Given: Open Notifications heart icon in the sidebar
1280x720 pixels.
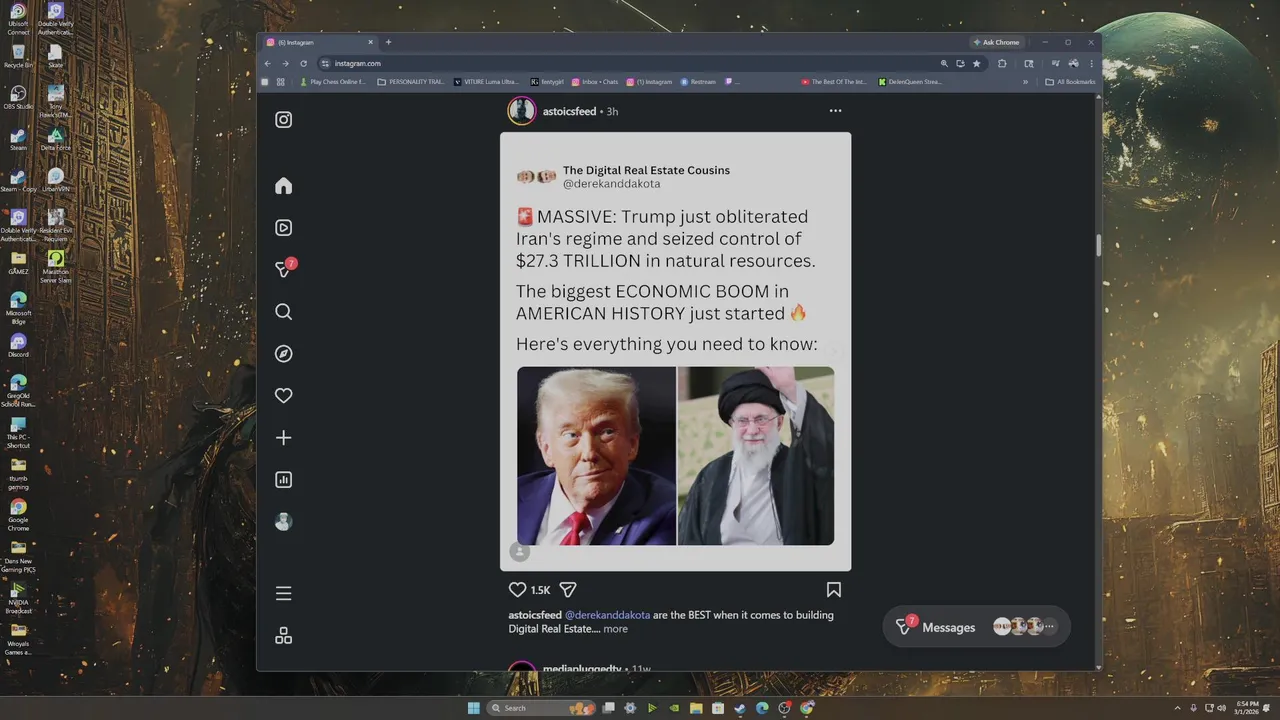Looking at the screenshot, I should (x=284, y=396).
